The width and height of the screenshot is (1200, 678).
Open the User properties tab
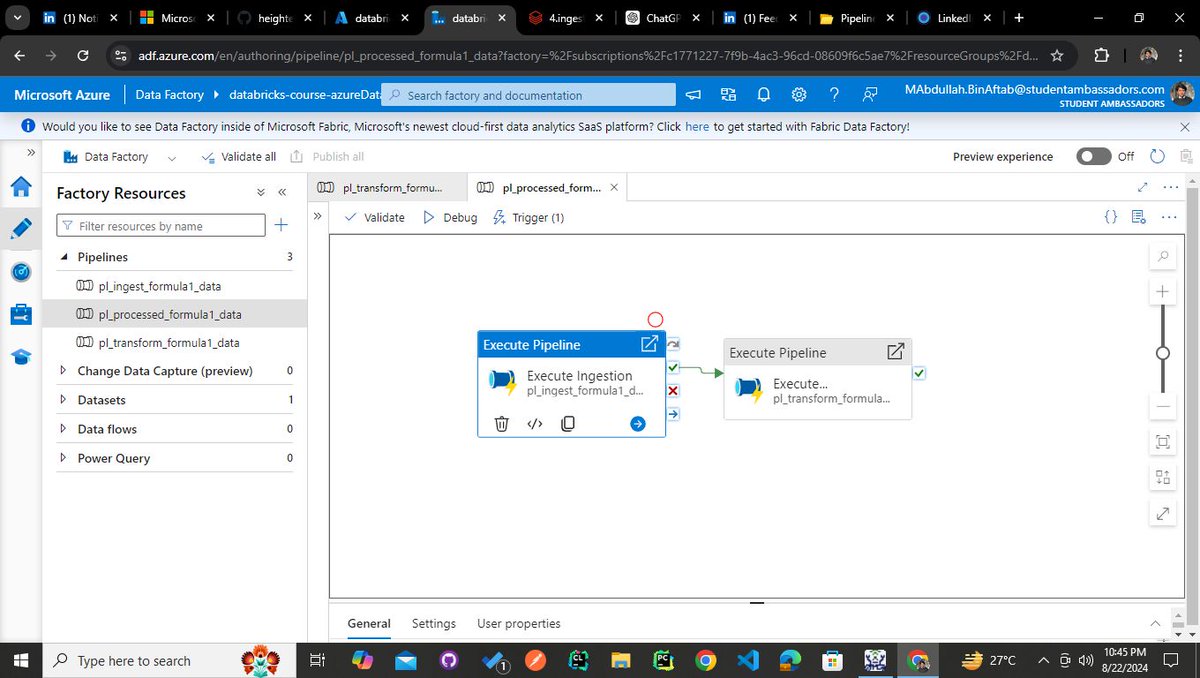[519, 623]
